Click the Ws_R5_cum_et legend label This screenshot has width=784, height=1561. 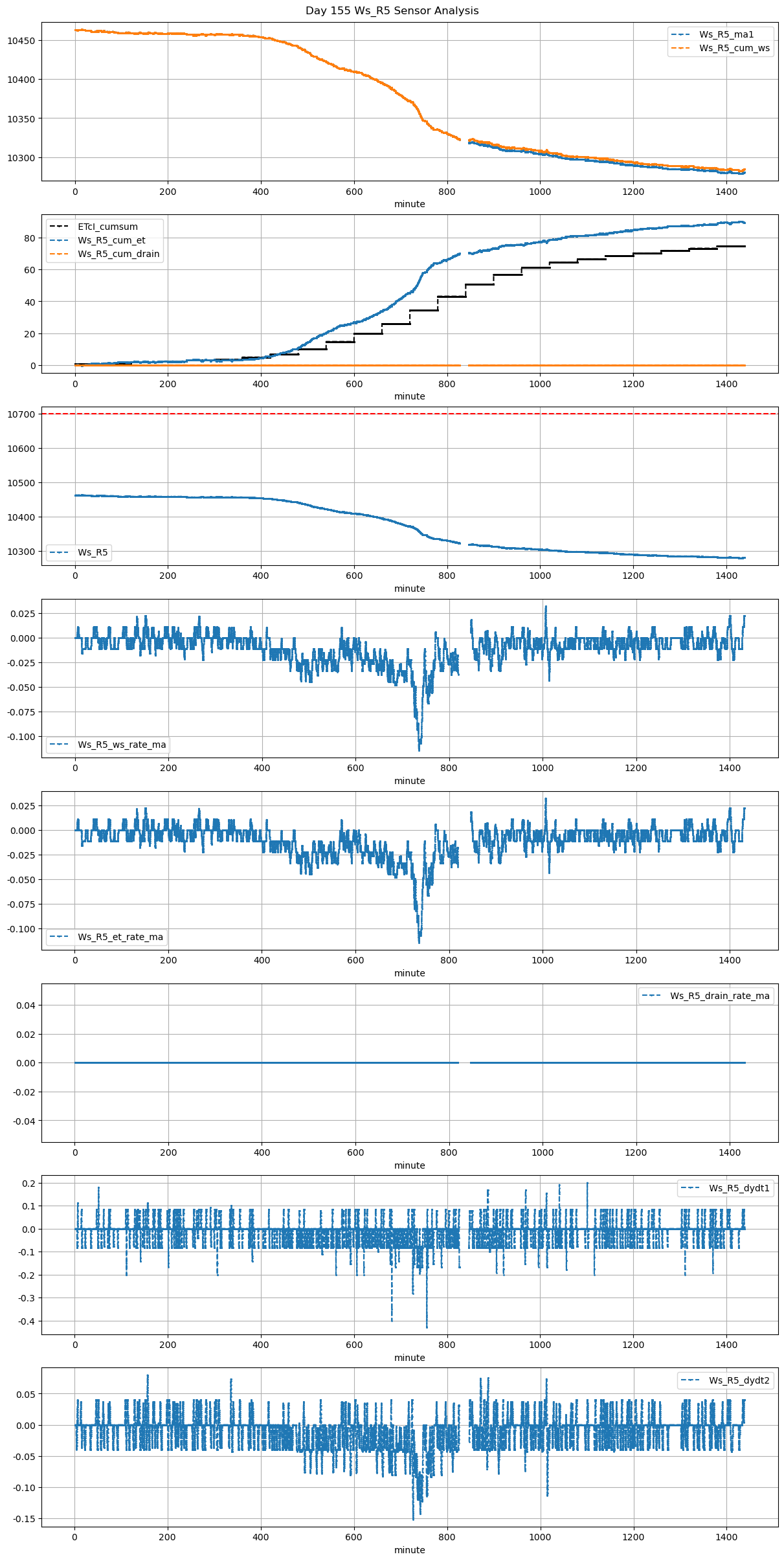(x=111, y=240)
